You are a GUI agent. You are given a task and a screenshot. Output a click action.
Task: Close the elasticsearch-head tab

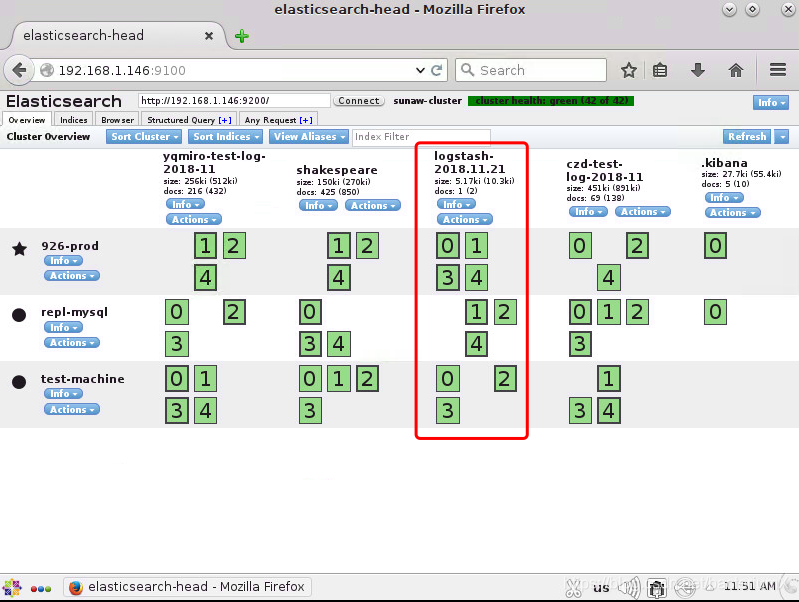click(208, 36)
